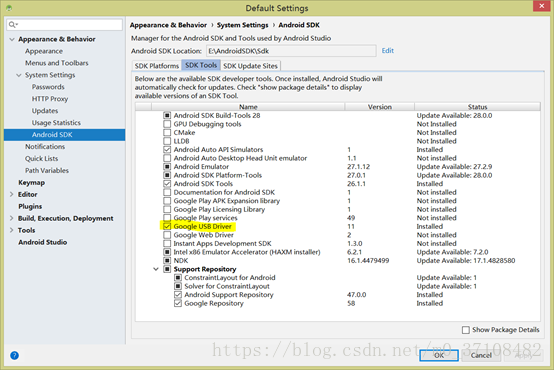
Task: Check the Google Play services checkbox
Action: pos(167,218)
